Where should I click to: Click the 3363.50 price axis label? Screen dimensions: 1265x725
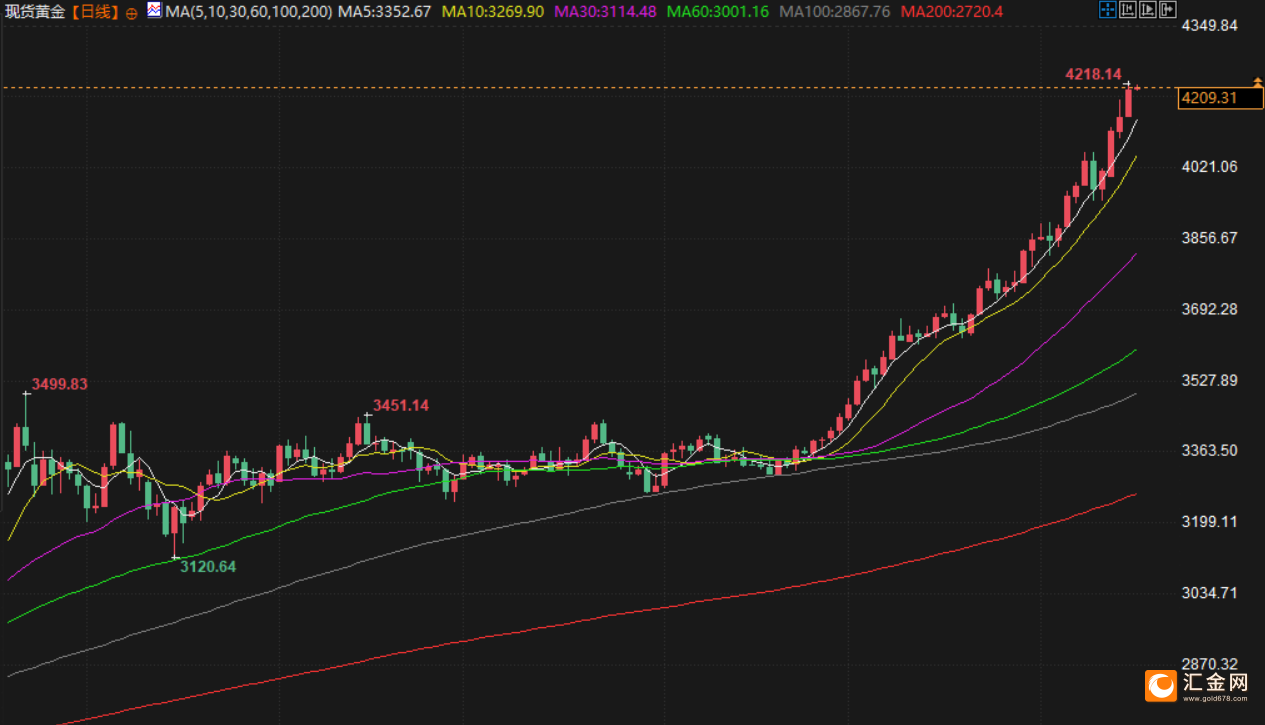click(x=1210, y=451)
